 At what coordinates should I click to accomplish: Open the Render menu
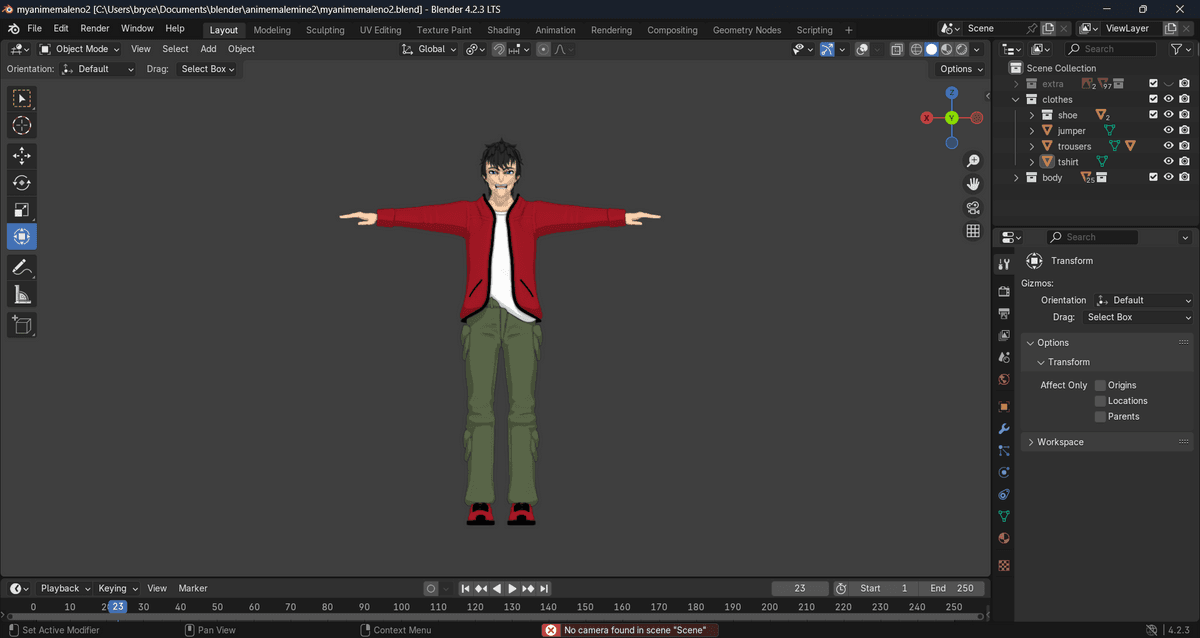coord(95,29)
